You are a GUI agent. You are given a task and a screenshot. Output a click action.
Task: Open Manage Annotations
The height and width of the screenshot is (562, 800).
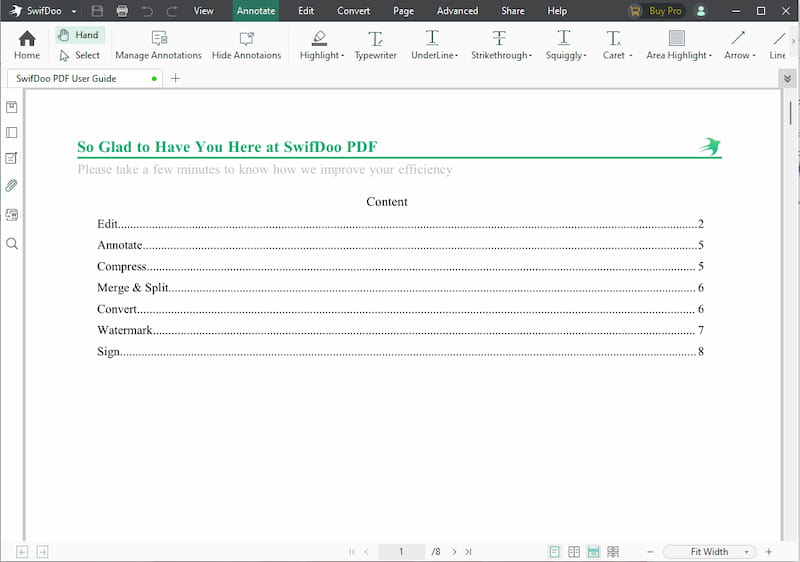158,45
